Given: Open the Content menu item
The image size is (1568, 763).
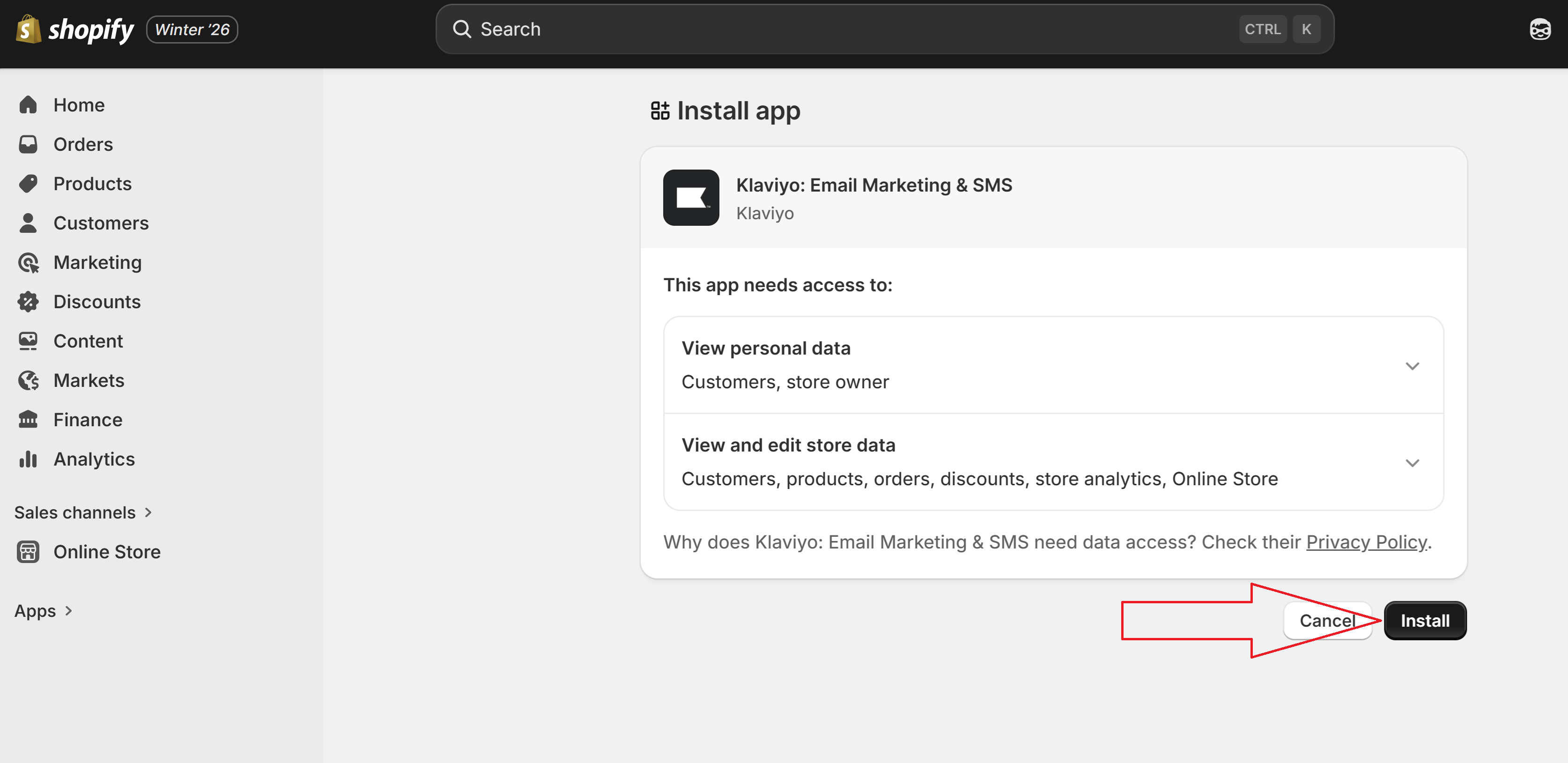Looking at the screenshot, I should coord(88,341).
